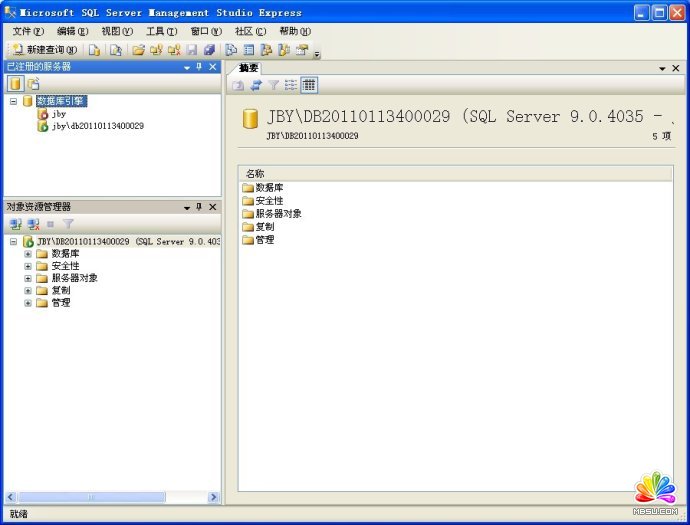Close the summary tab
690x525 pixels.
pyautogui.click(x=675, y=68)
